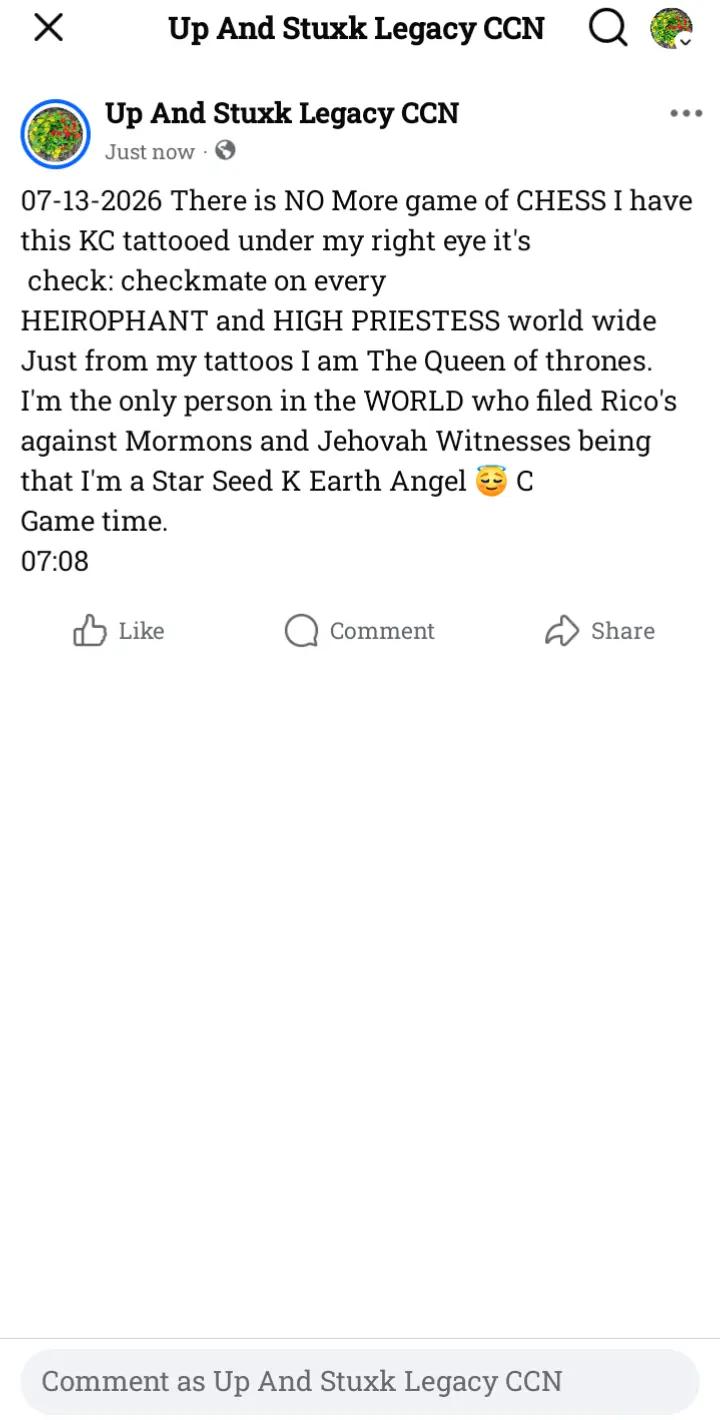Tap the Share arrow icon
The image size is (720, 1420).
pyautogui.click(x=562, y=631)
